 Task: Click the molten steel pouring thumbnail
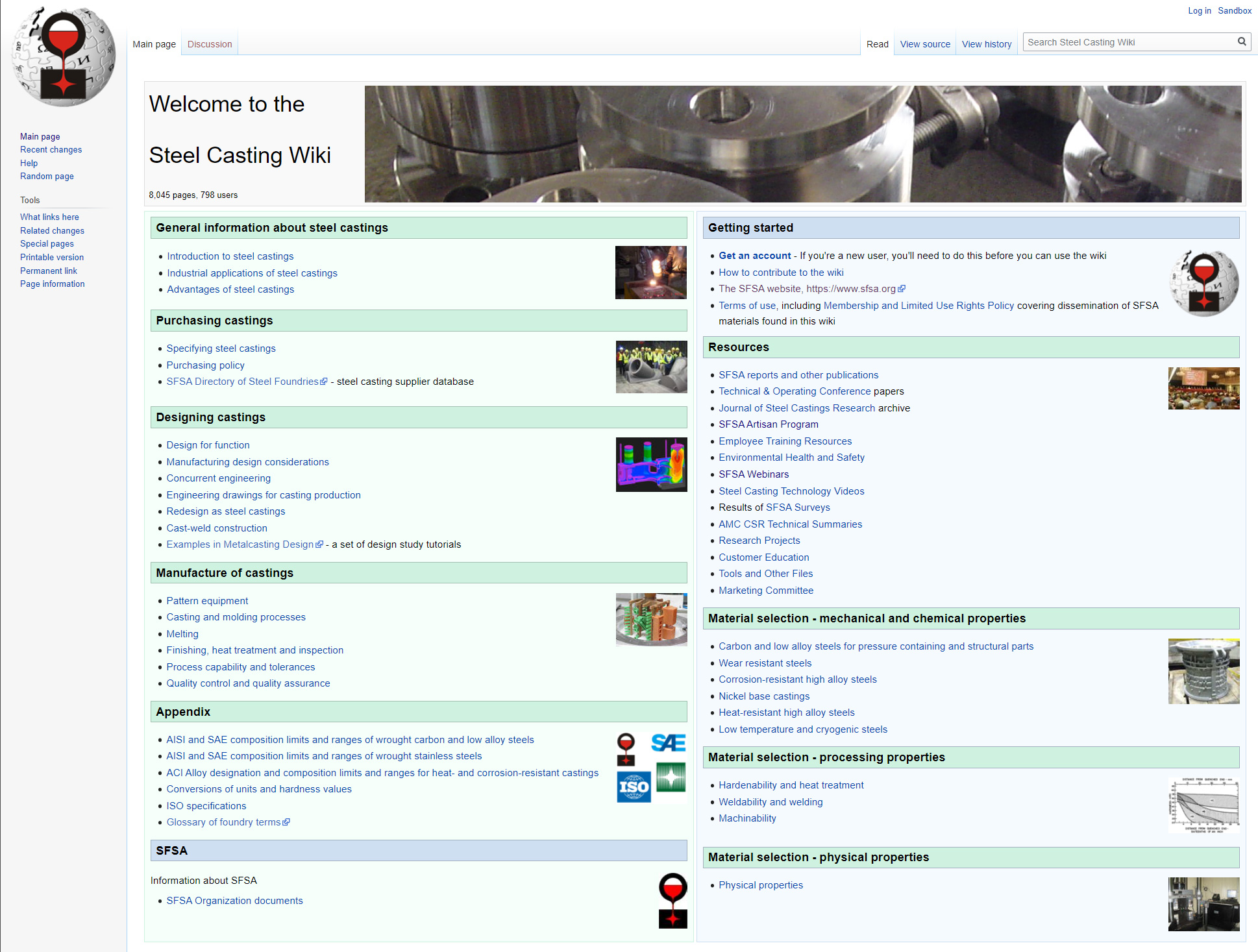point(650,273)
